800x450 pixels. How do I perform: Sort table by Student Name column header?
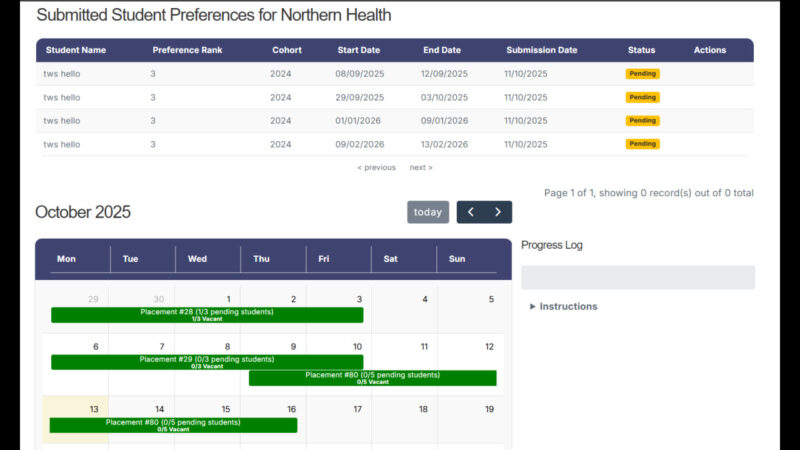[x=75, y=50]
